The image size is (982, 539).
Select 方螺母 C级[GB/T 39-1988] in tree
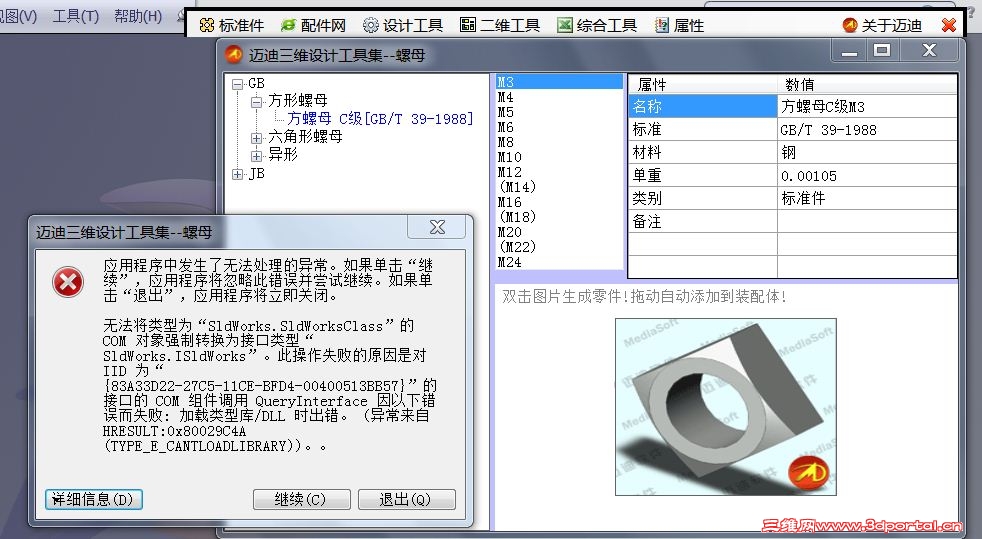coord(380,118)
